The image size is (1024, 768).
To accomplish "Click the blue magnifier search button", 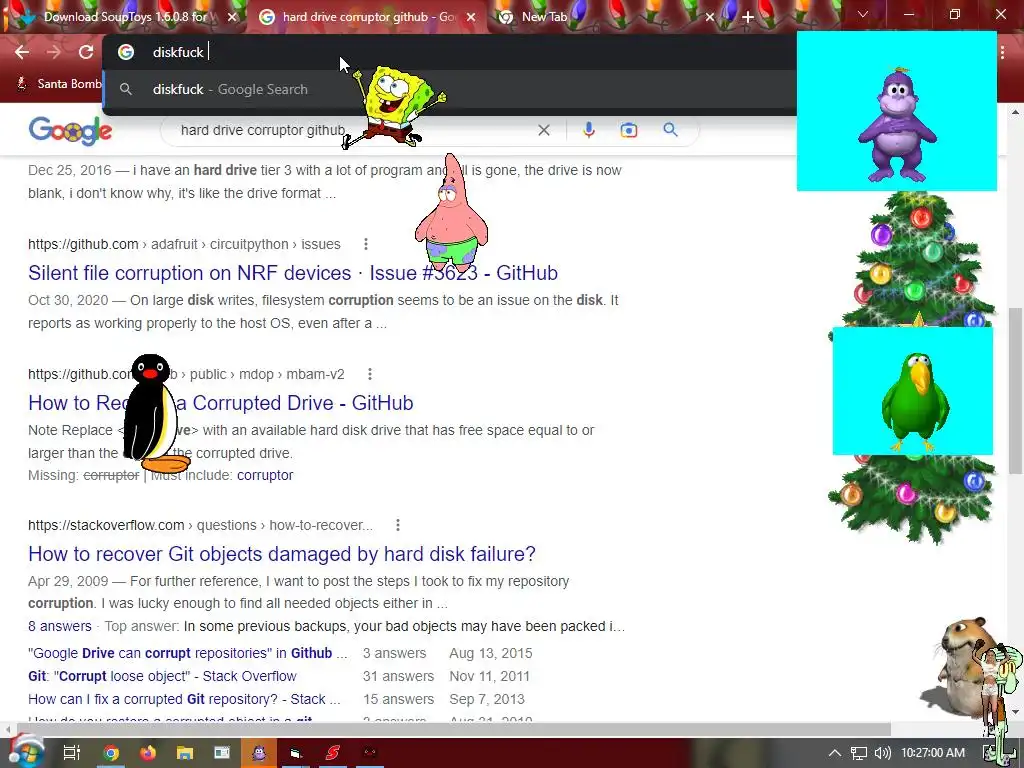I will [670, 129].
